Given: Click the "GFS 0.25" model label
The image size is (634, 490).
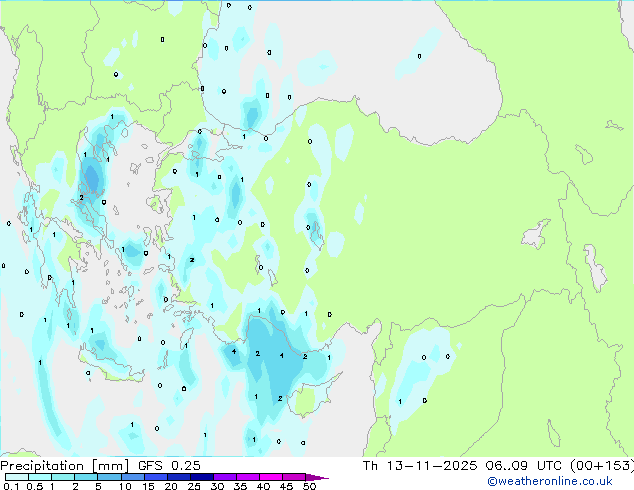Looking at the screenshot, I should (169, 466).
